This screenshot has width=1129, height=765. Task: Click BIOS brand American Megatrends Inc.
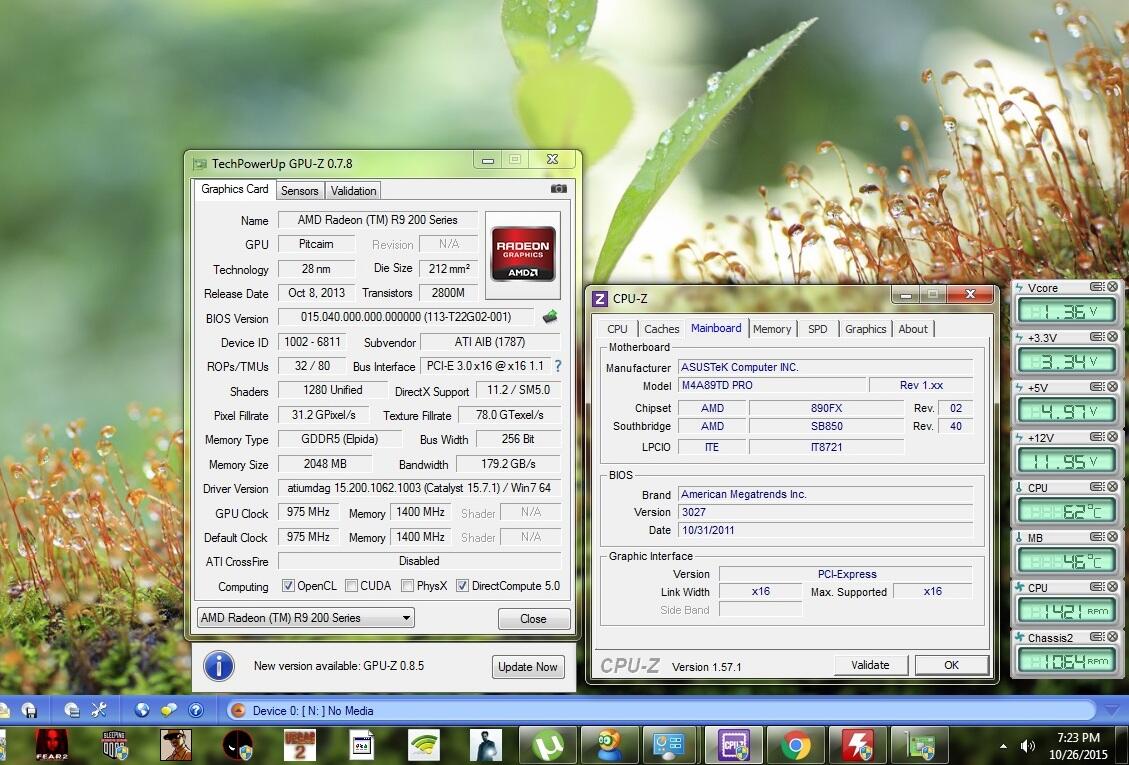coord(825,494)
